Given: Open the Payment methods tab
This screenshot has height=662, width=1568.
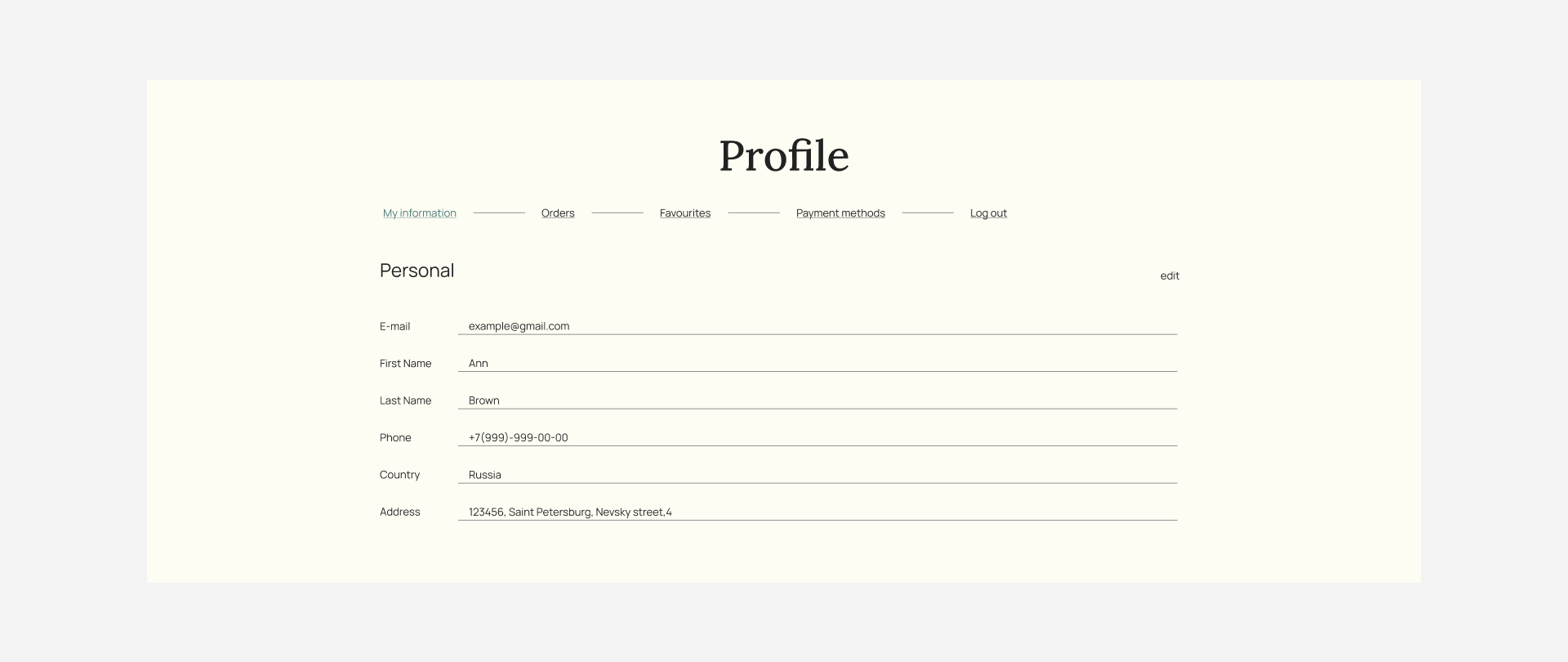Looking at the screenshot, I should (840, 213).
